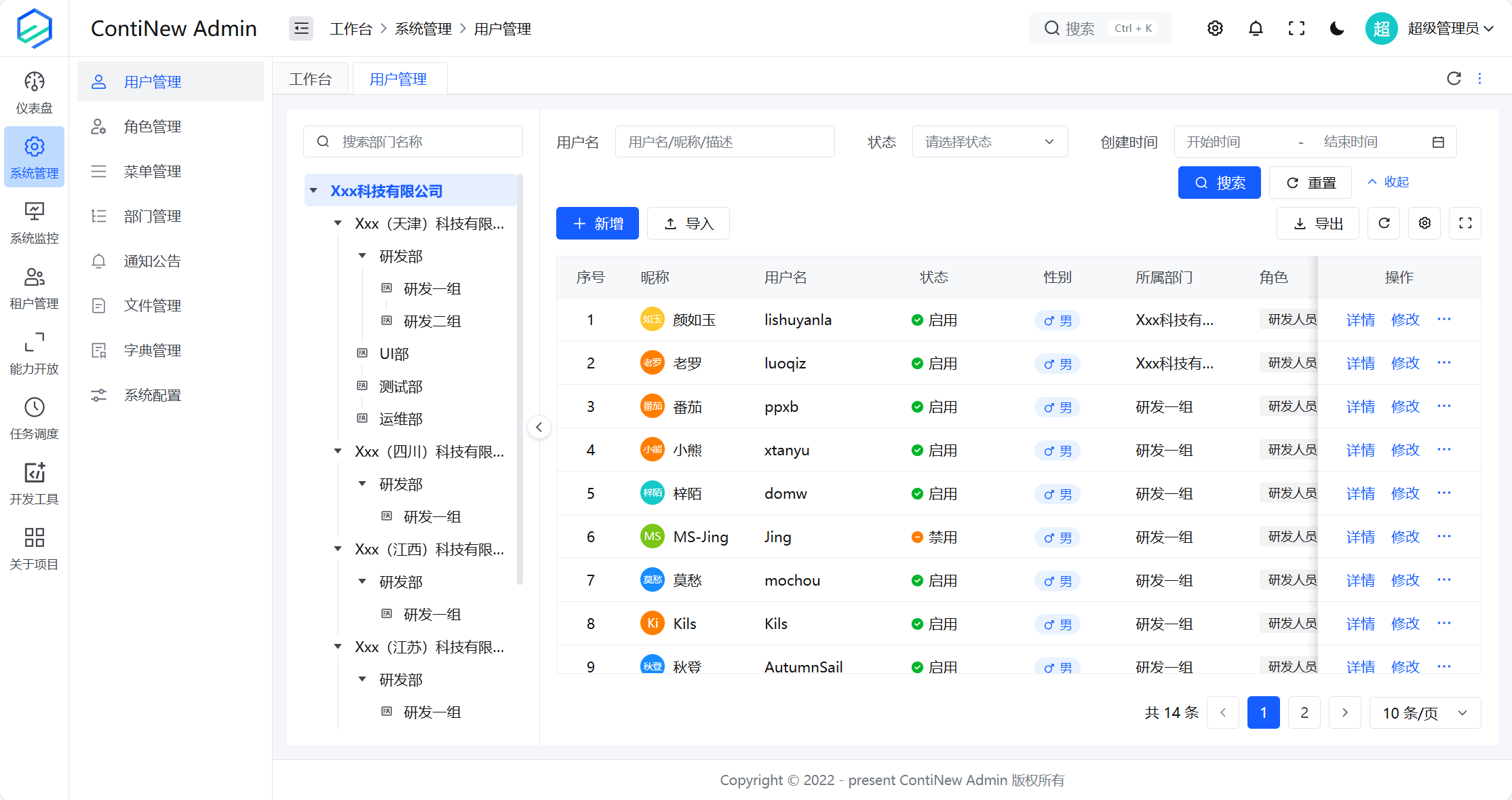Click table fullscreen icon button
The height and width of the screenshot is (800, 1512).
coord(1465,223)
